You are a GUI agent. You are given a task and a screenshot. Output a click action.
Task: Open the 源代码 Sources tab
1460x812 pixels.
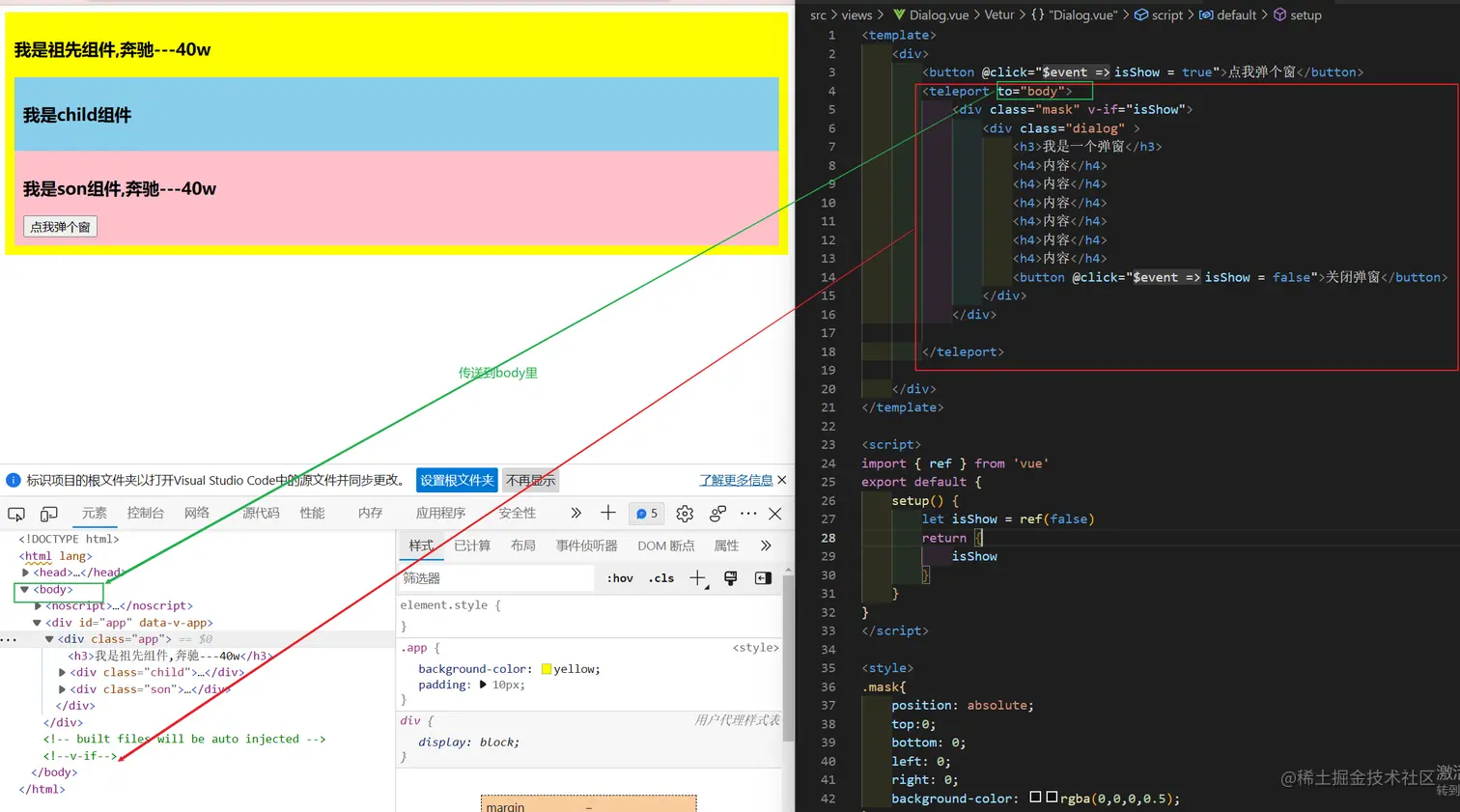point(261,513)
